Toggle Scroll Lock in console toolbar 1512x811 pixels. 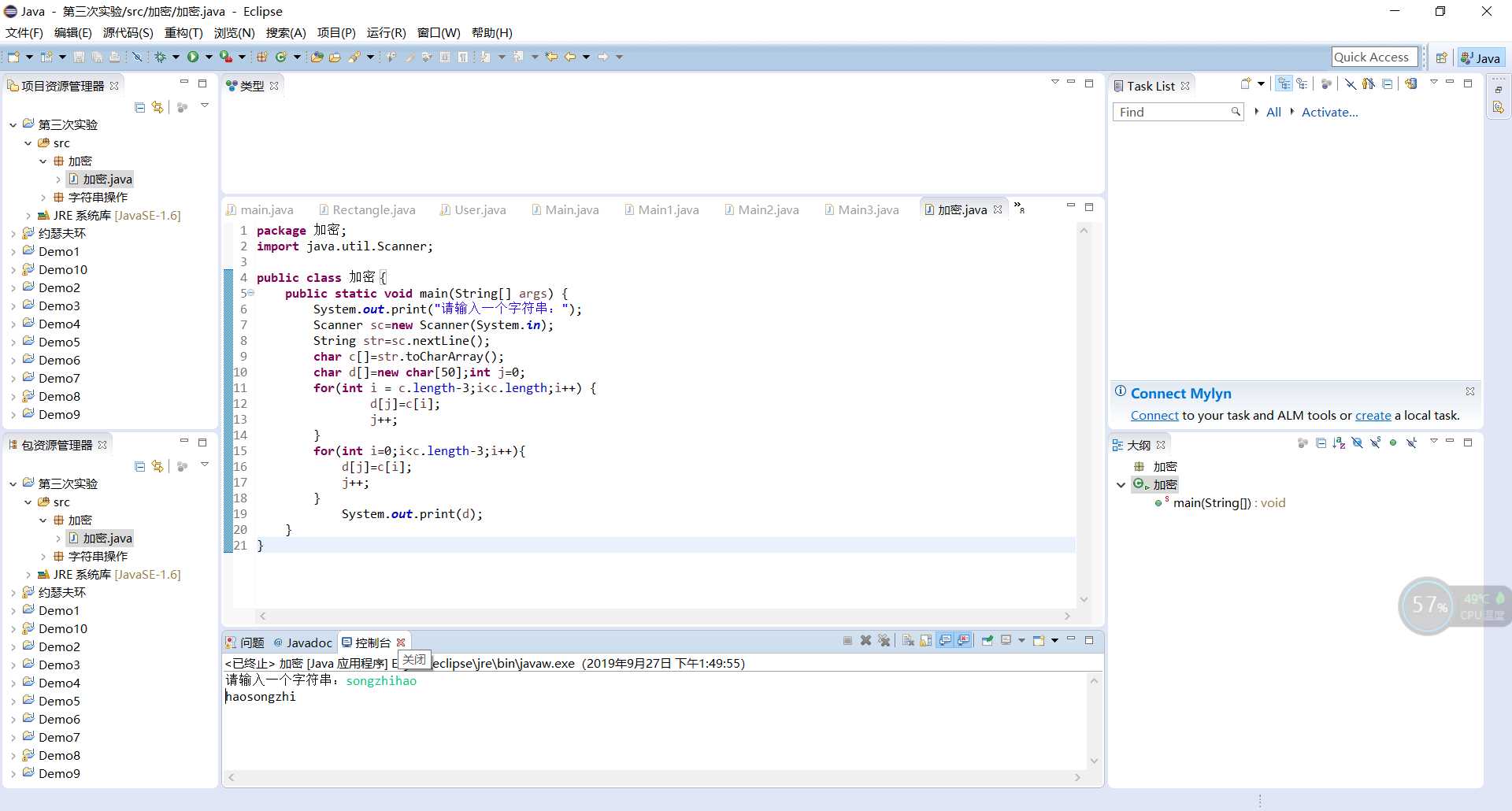click(x=925, y=640)
